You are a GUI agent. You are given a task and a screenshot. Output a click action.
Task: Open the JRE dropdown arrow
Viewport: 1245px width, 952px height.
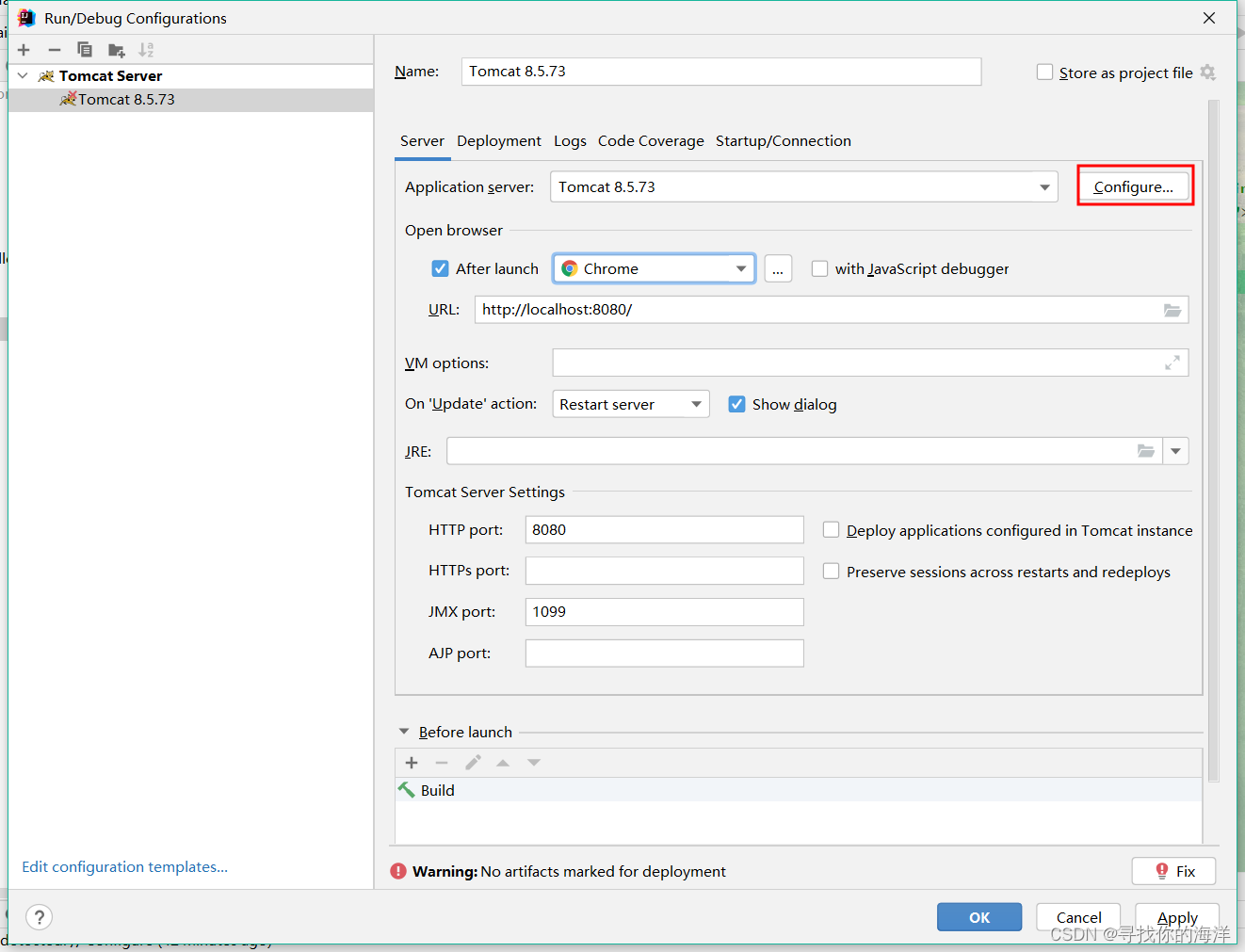click(1175, 451)
